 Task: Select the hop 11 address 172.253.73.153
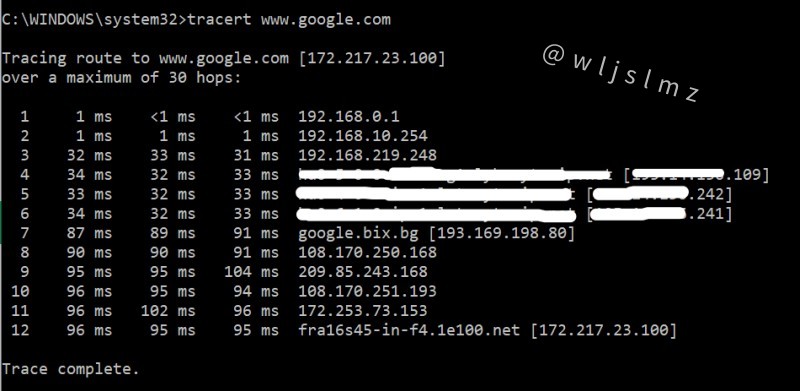click(363, 311)
